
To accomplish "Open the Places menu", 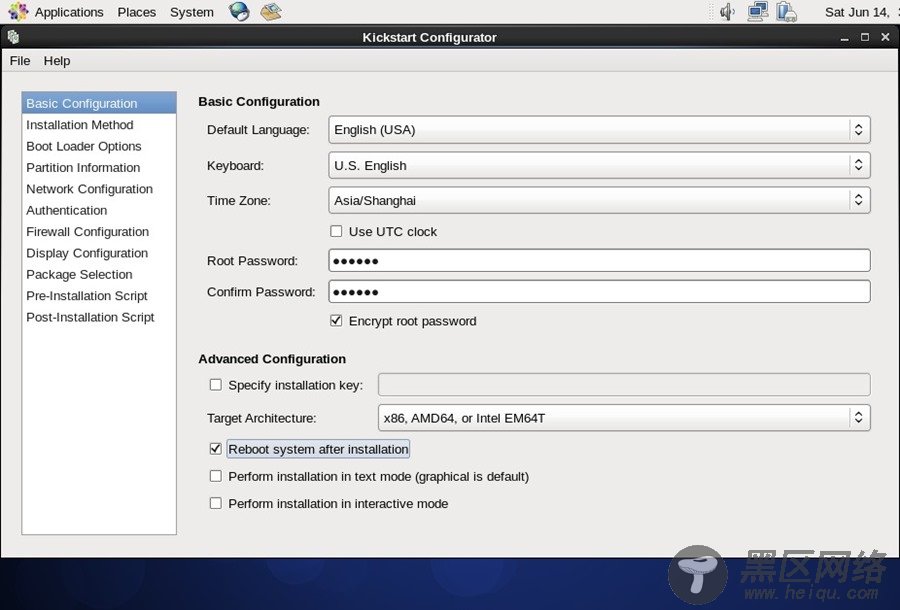I will [x=137, y=12].
